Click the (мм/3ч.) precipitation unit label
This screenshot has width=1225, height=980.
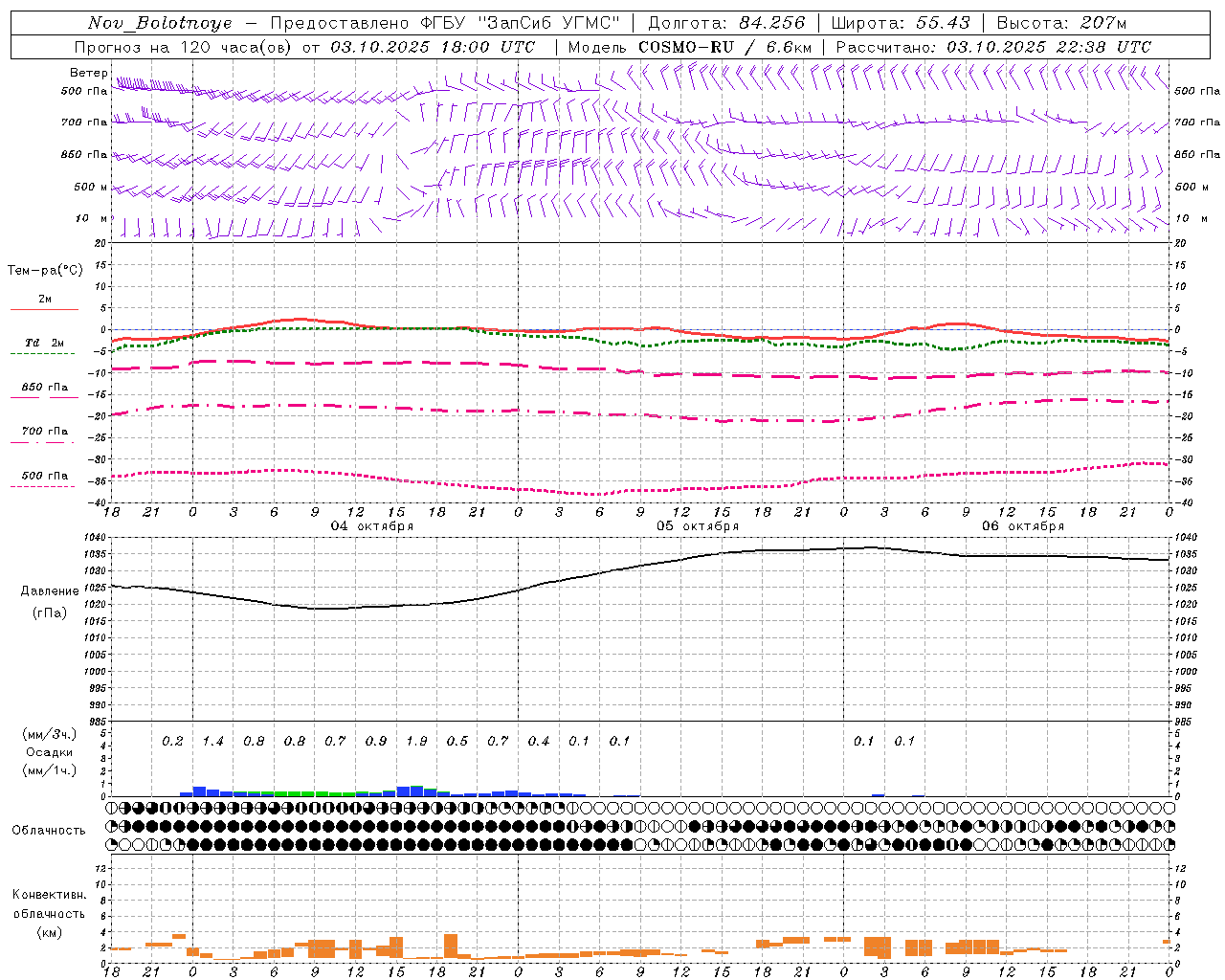click(x=49, y=735)
